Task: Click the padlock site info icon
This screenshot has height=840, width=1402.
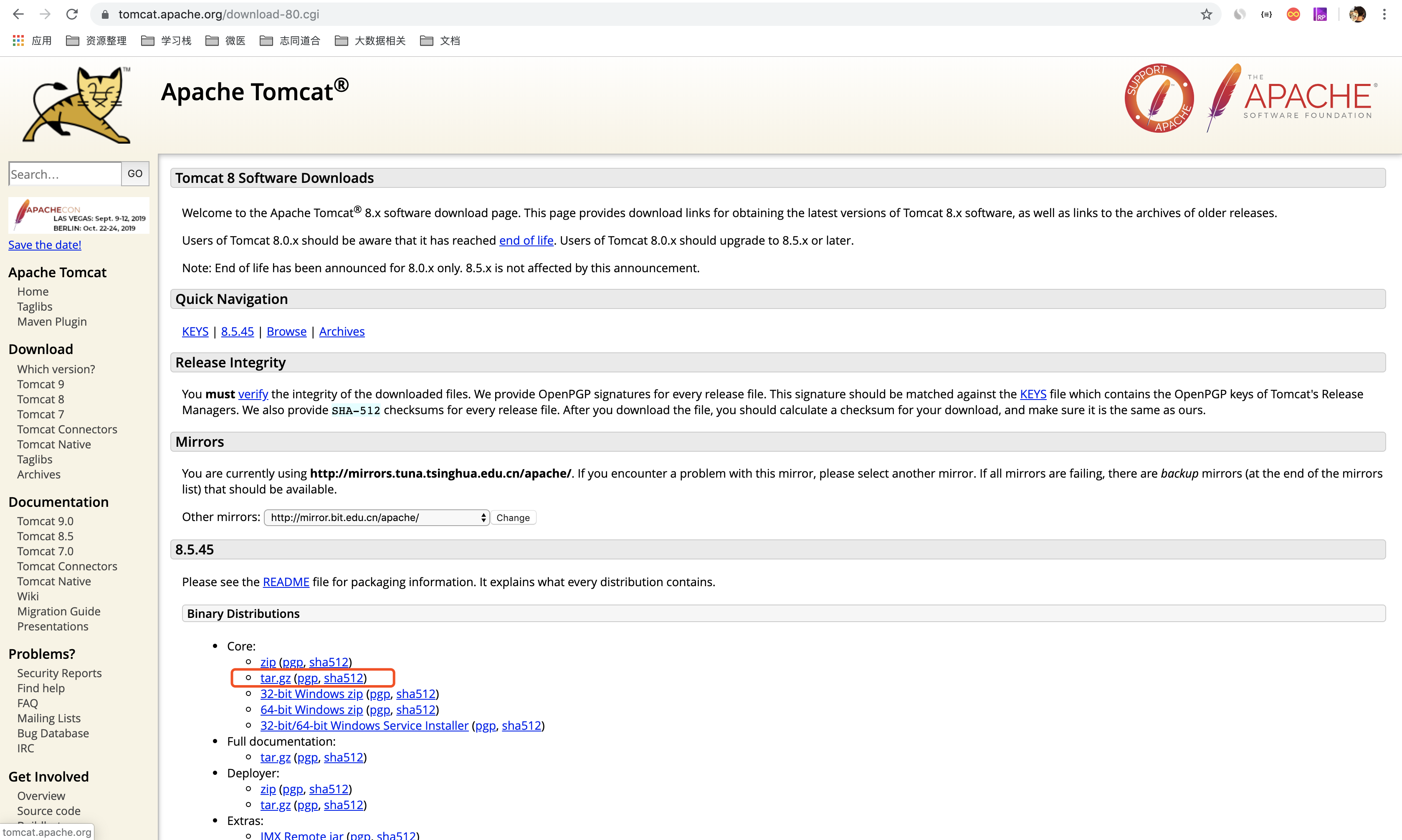Action: (105, 15)
